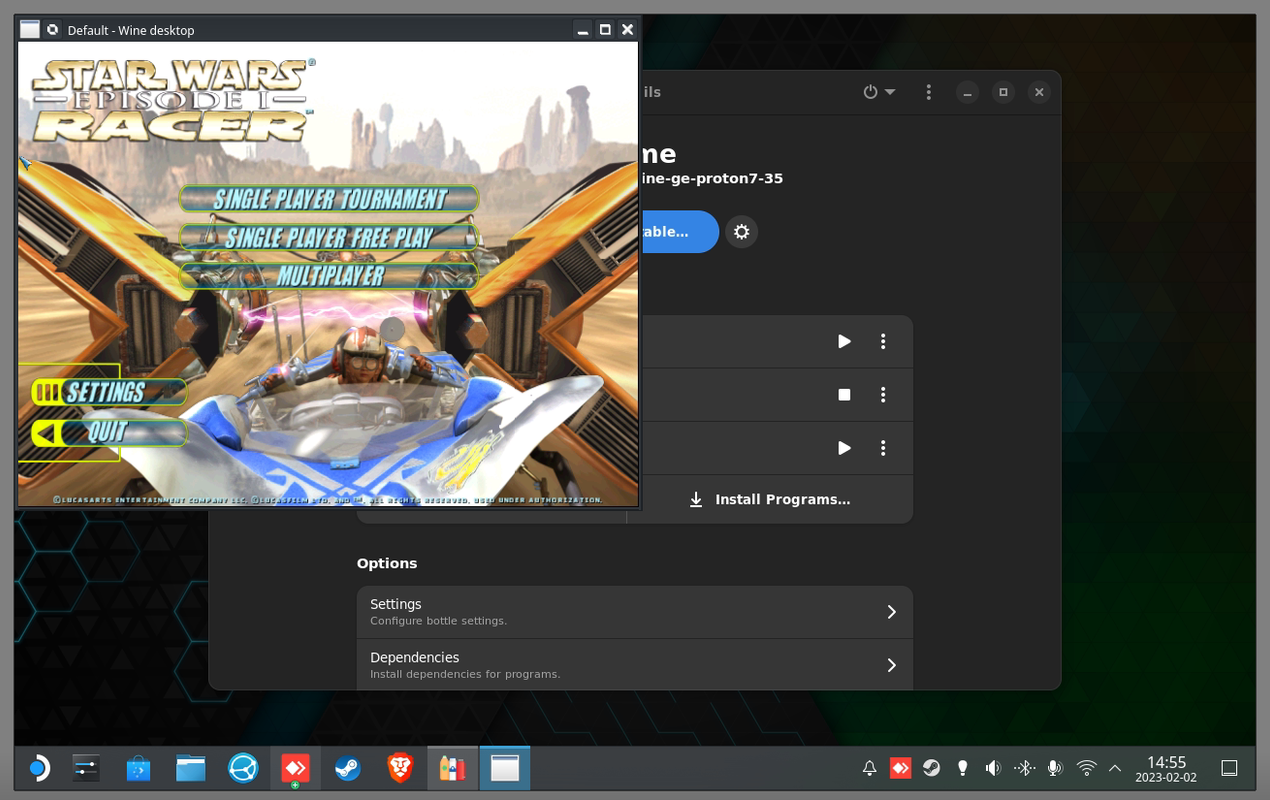Click the Wine desktop window menu icon

tap(30, 30)
